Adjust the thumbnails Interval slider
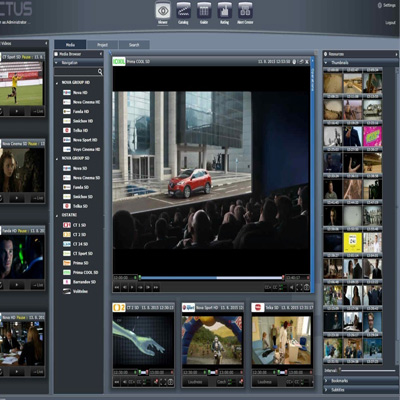400x400 pixels. tap(368, 370)
